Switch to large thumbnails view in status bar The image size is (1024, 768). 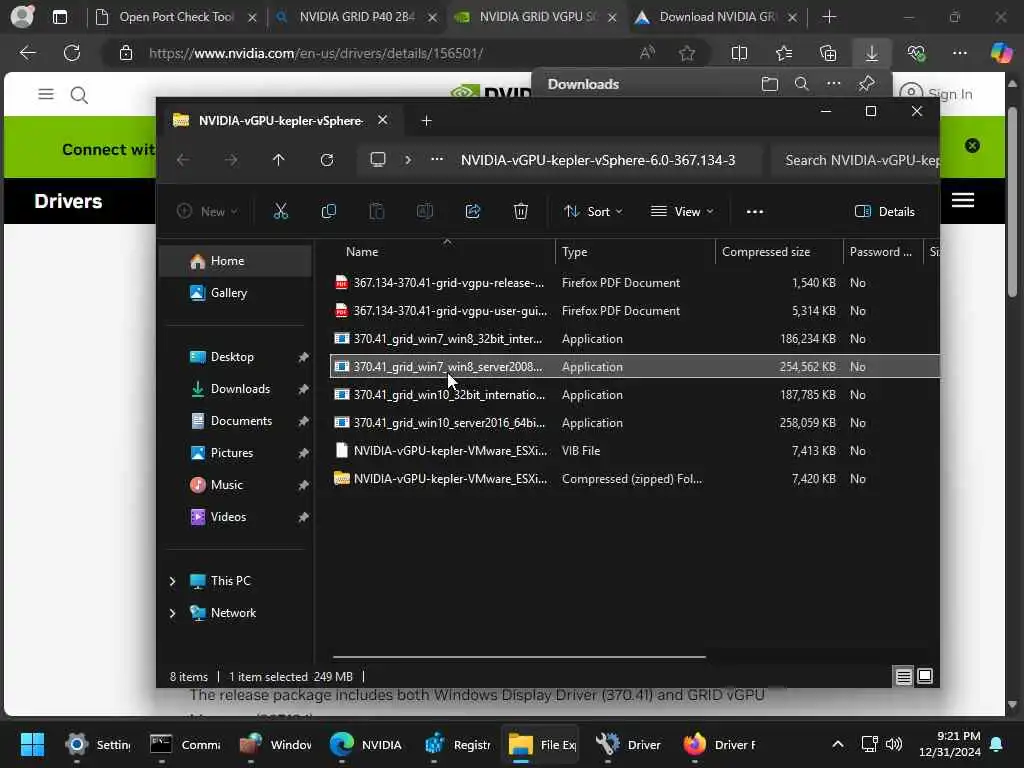[x=925, y=677]
